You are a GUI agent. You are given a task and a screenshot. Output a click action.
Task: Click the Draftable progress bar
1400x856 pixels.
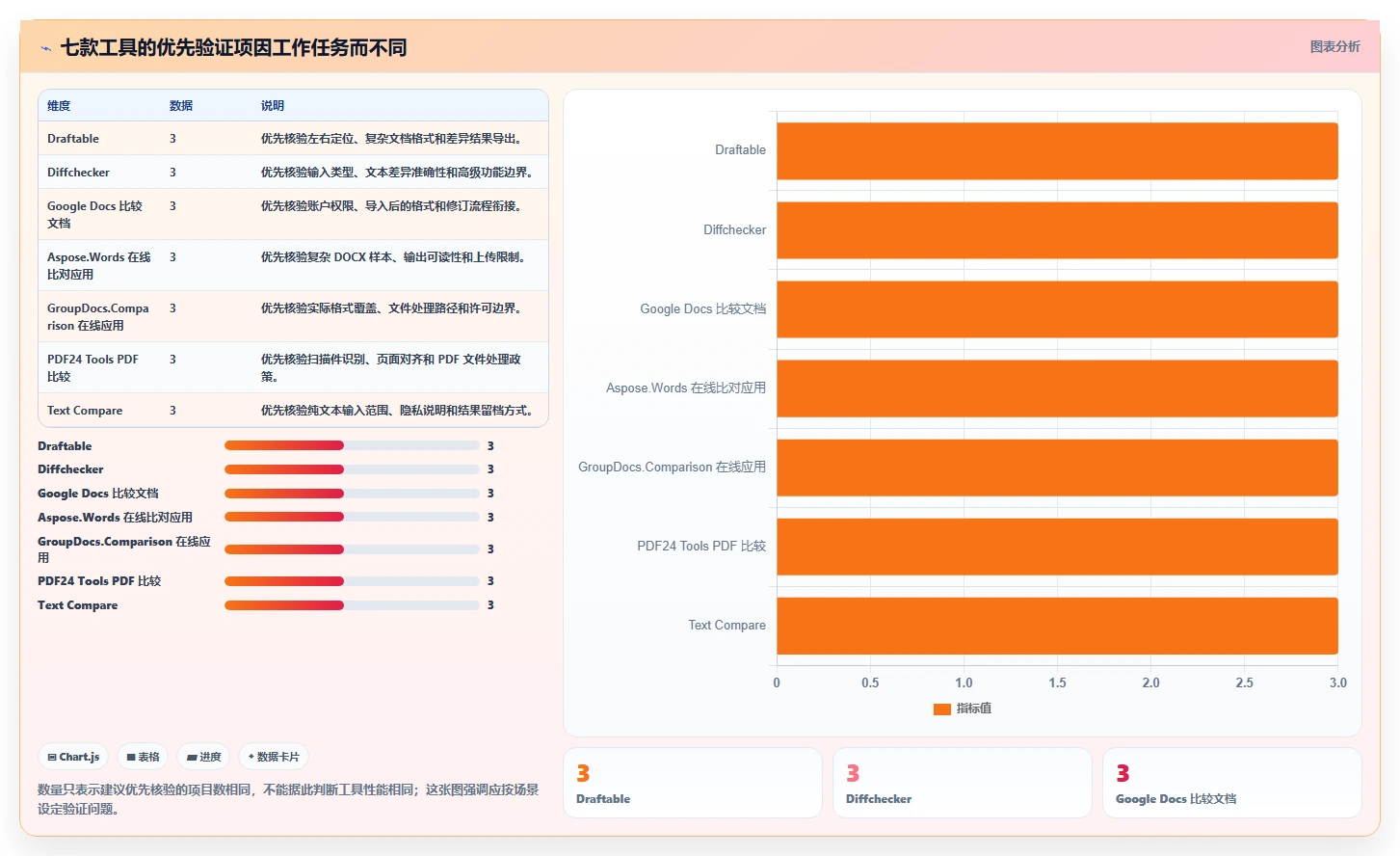click(x=352, y=445)
